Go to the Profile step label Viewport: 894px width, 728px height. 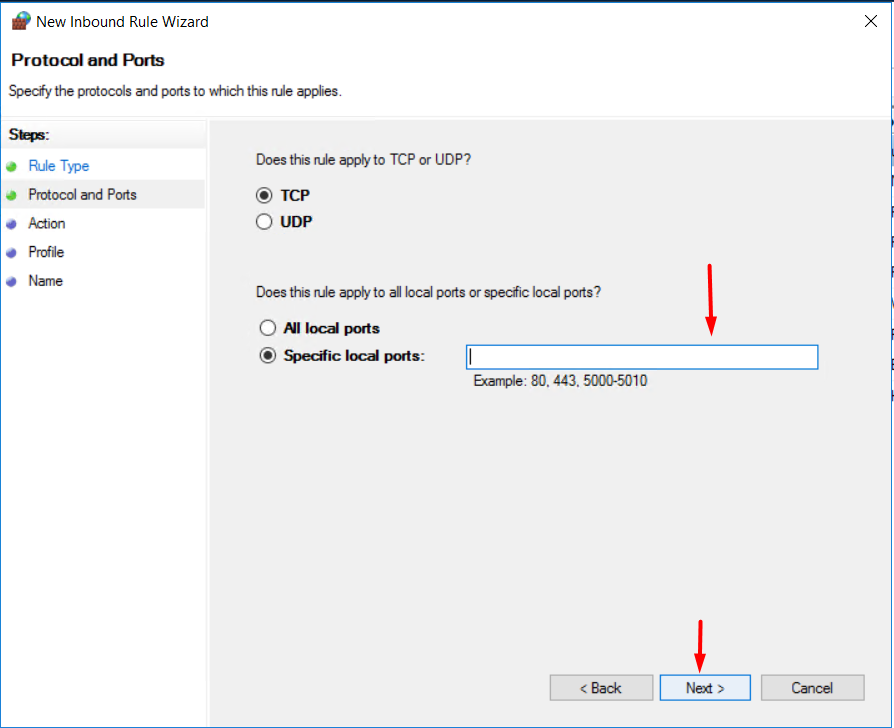(46, 252)
